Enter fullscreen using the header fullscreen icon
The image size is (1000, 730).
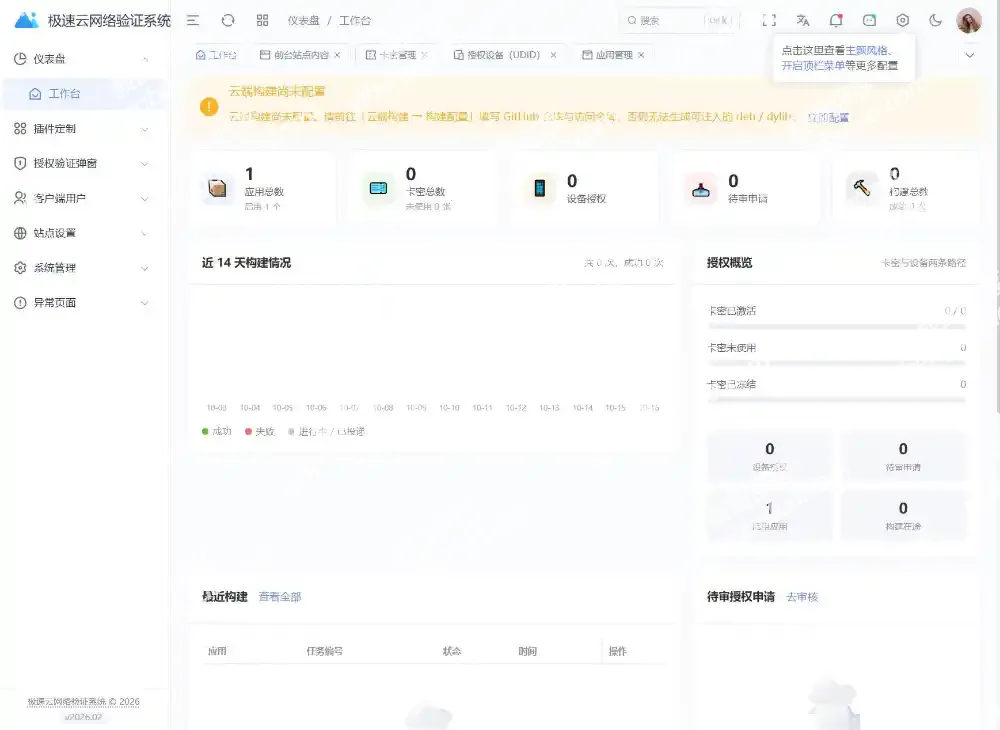[x=769, y=20]
